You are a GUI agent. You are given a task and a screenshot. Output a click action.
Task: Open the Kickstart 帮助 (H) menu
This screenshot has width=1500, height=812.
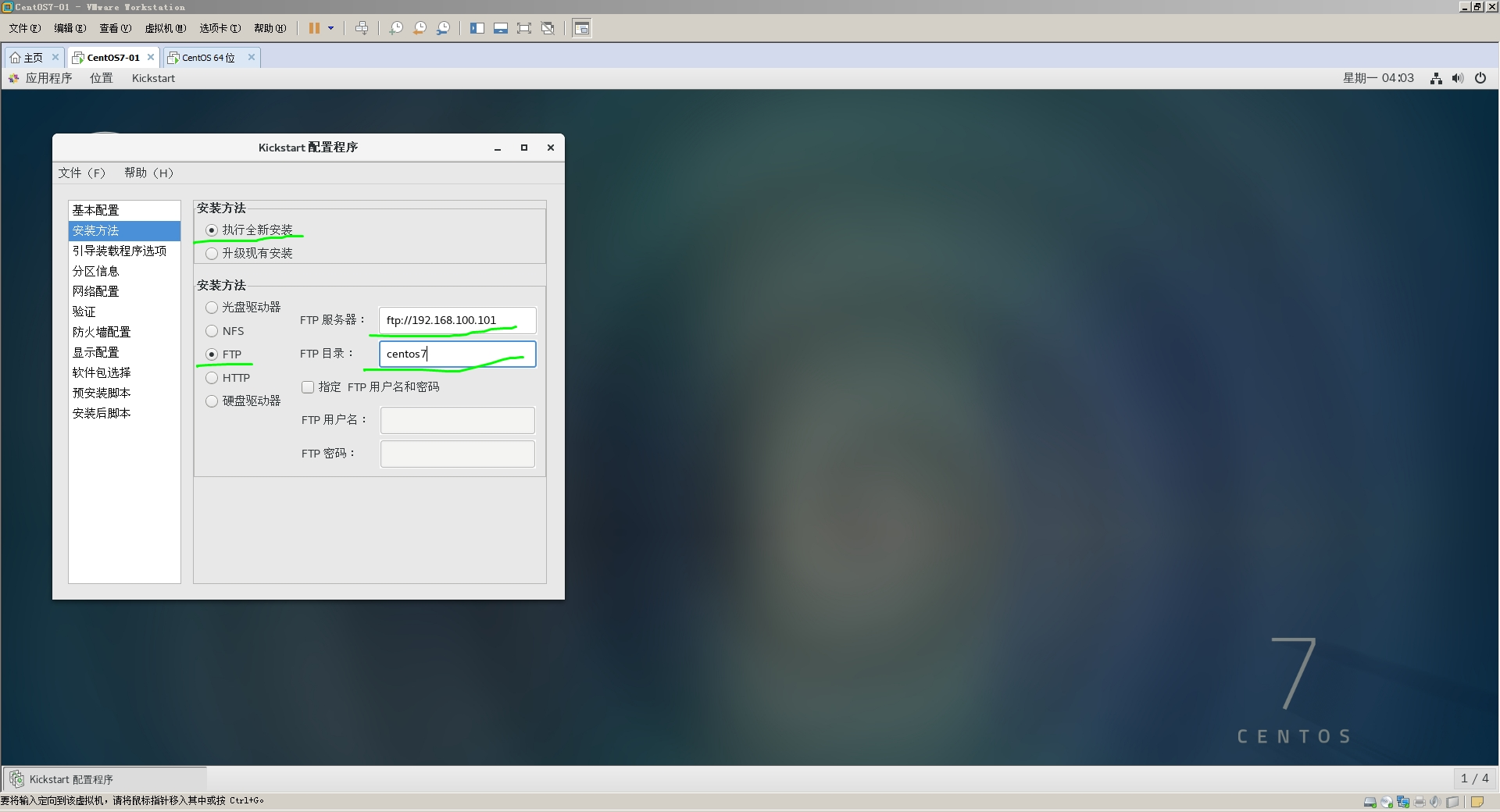148,173
